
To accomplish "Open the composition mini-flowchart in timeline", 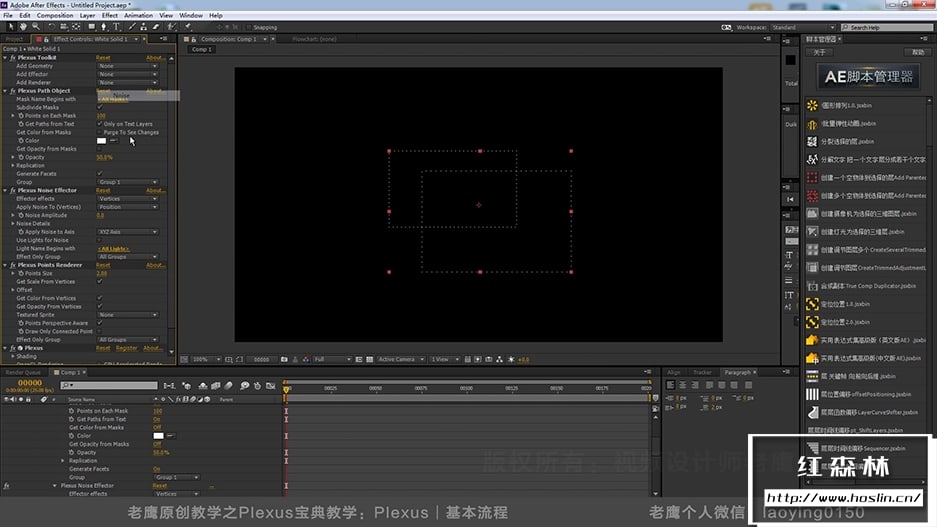I will coord(169,386).
